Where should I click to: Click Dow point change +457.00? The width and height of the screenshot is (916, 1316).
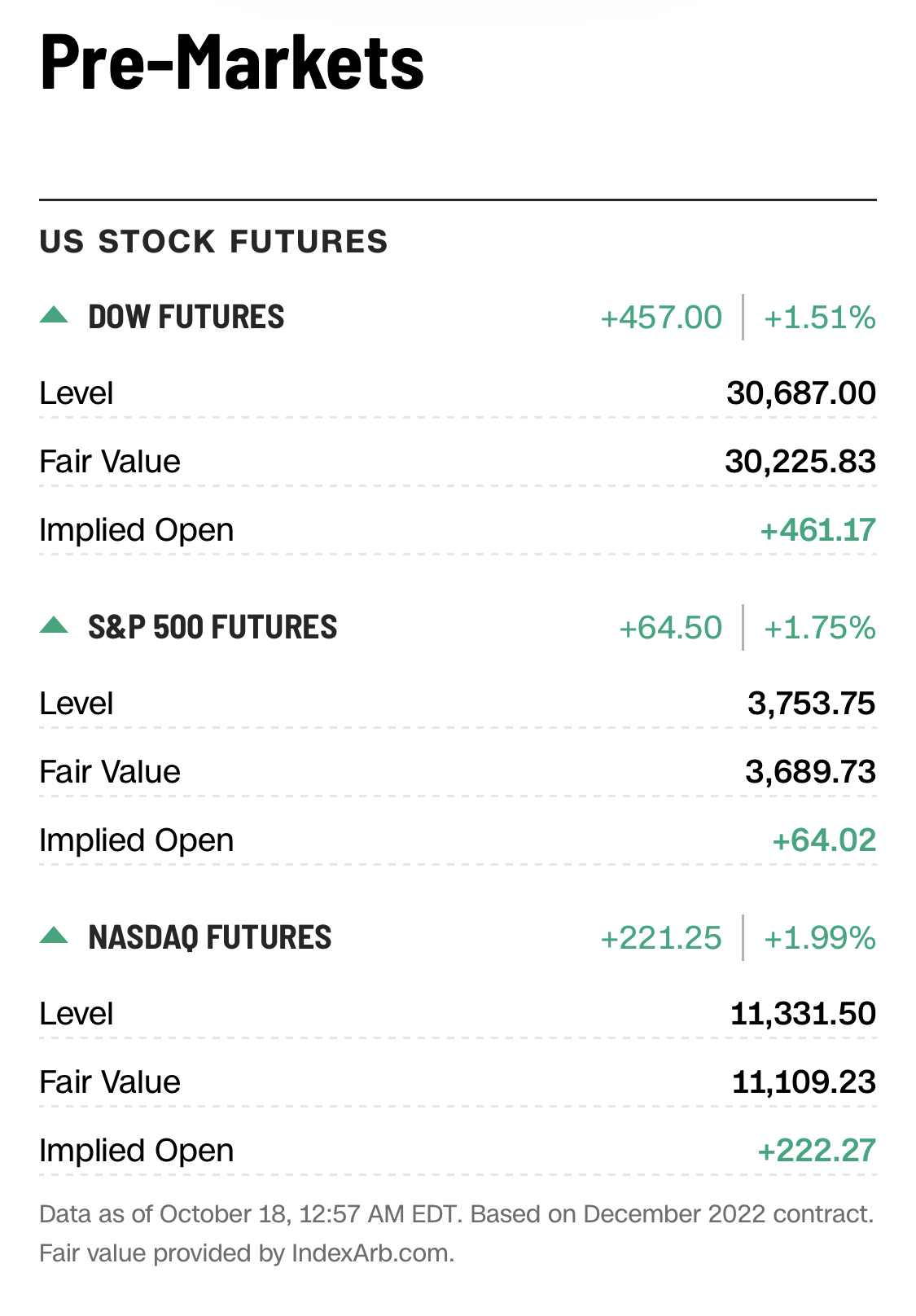[x=660, y=318]
